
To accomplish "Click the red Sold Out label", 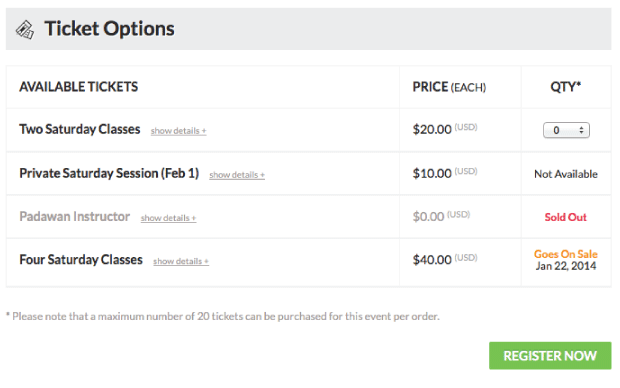I will click(565, 217).
